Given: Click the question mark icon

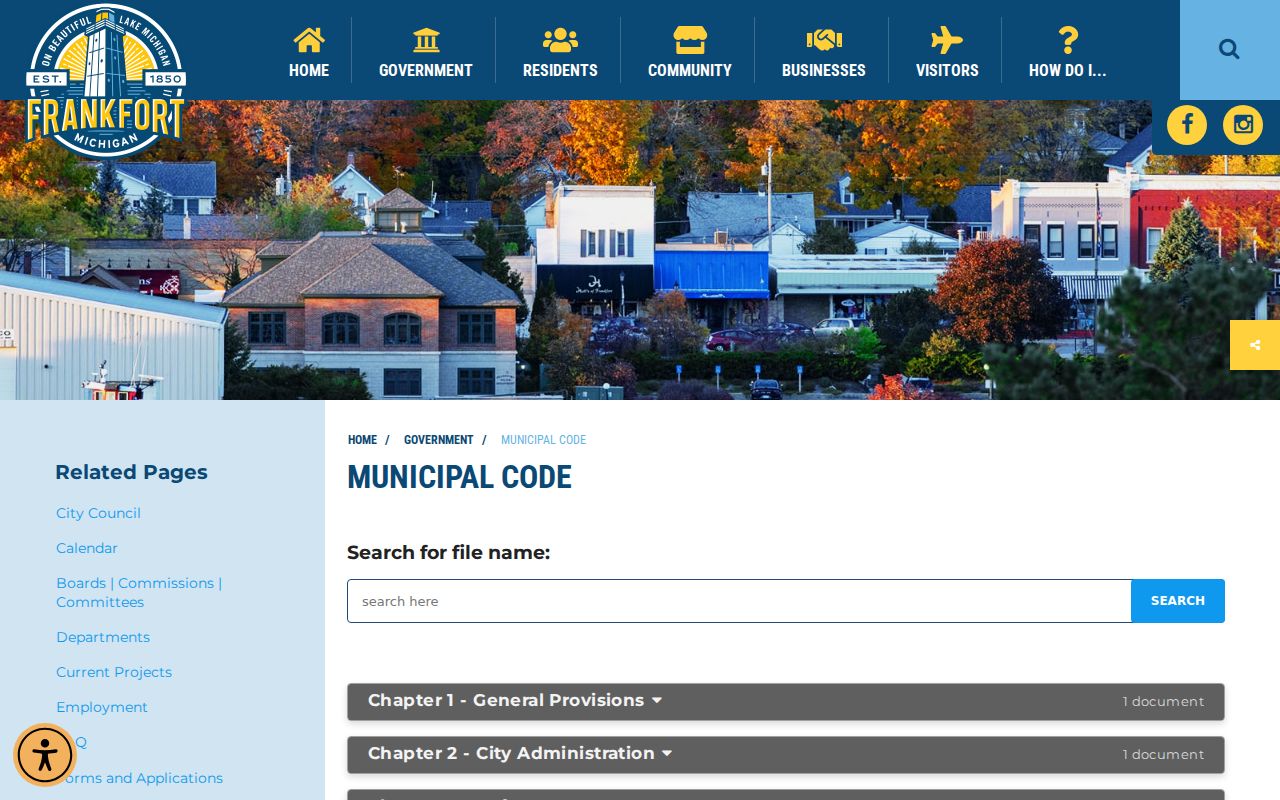Looking at the screenshot, I should pos(1068,40).
